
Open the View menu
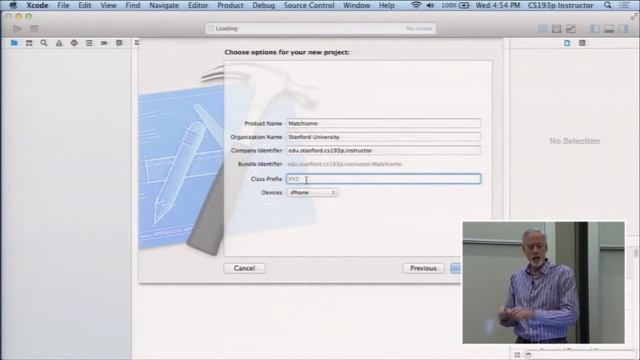click(108, 5)
